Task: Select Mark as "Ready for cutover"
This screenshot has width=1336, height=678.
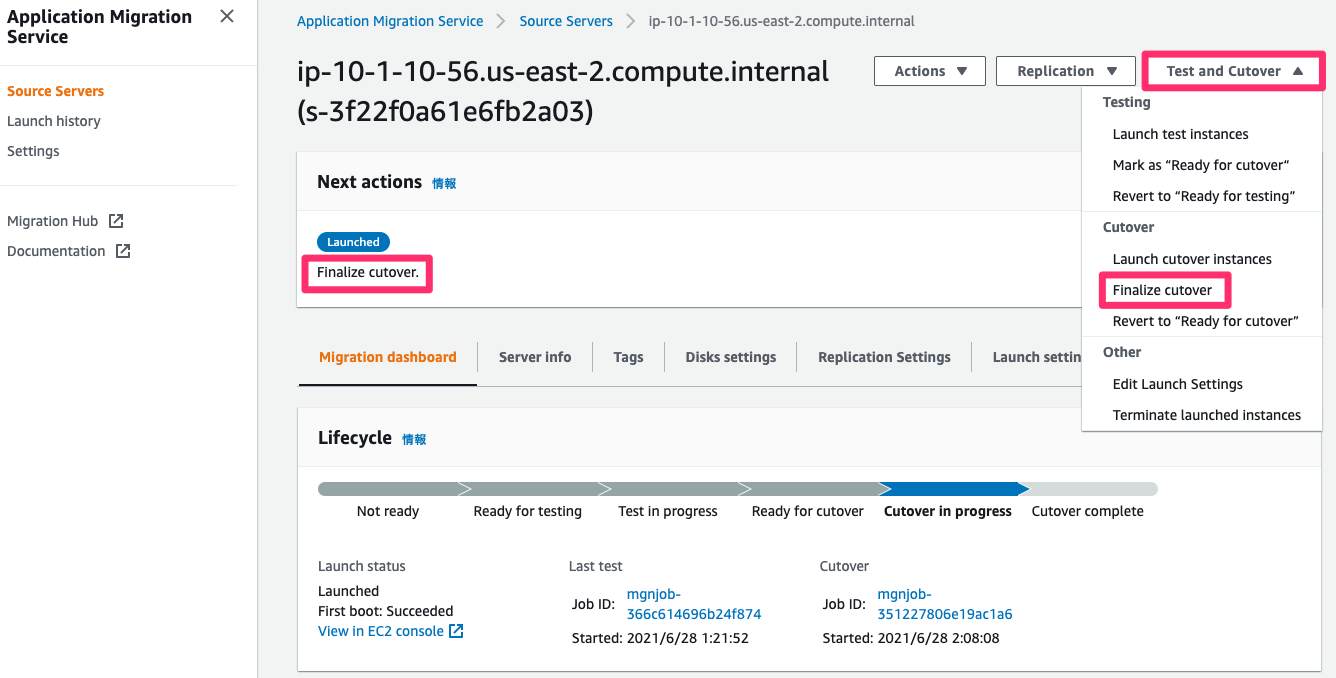Action: click(1201, 165)
